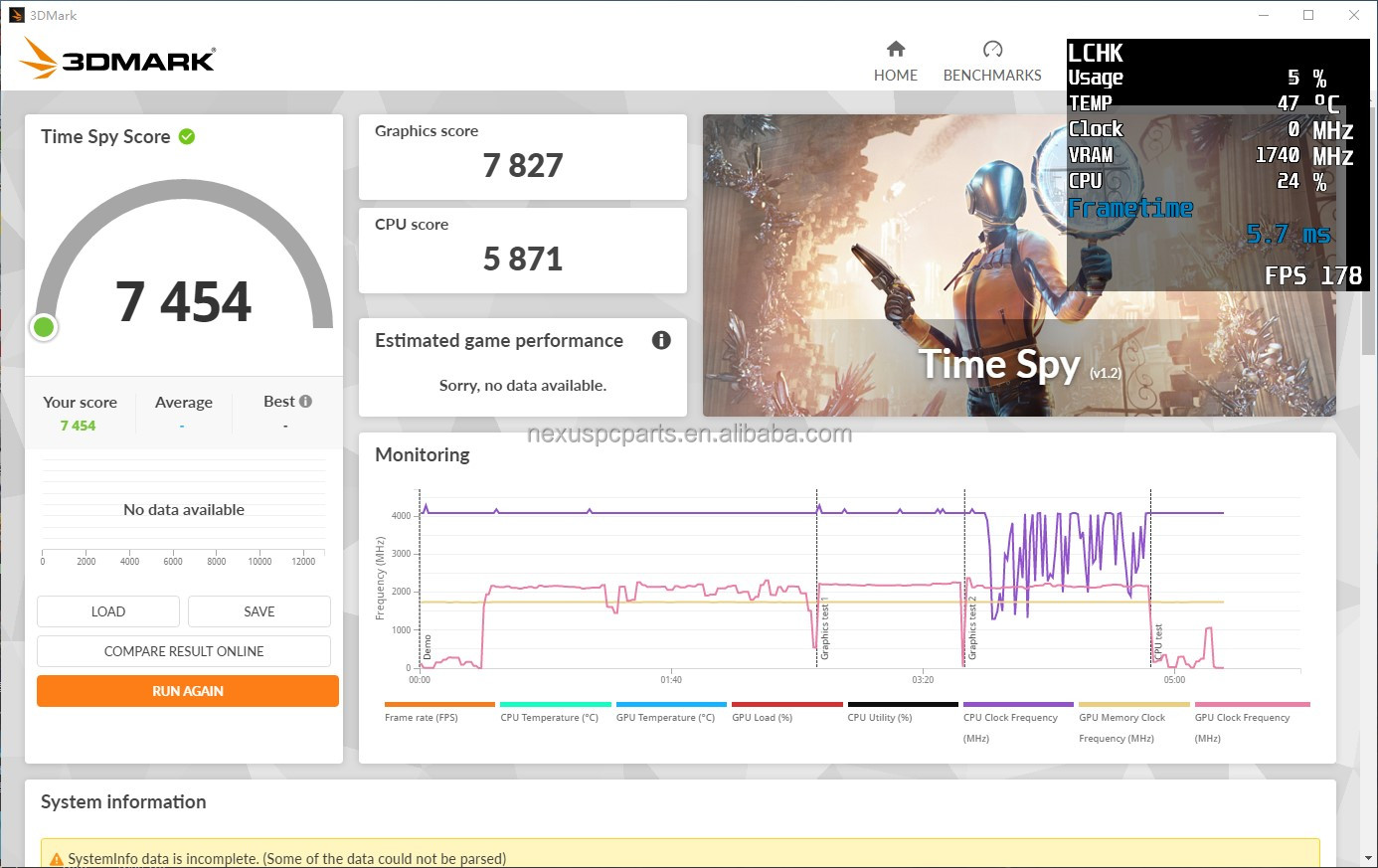Viewport: 1378px width, 868px height.
Task: Click the scroll down arrow of vertical scrollbar
Action: (1369, 858)
